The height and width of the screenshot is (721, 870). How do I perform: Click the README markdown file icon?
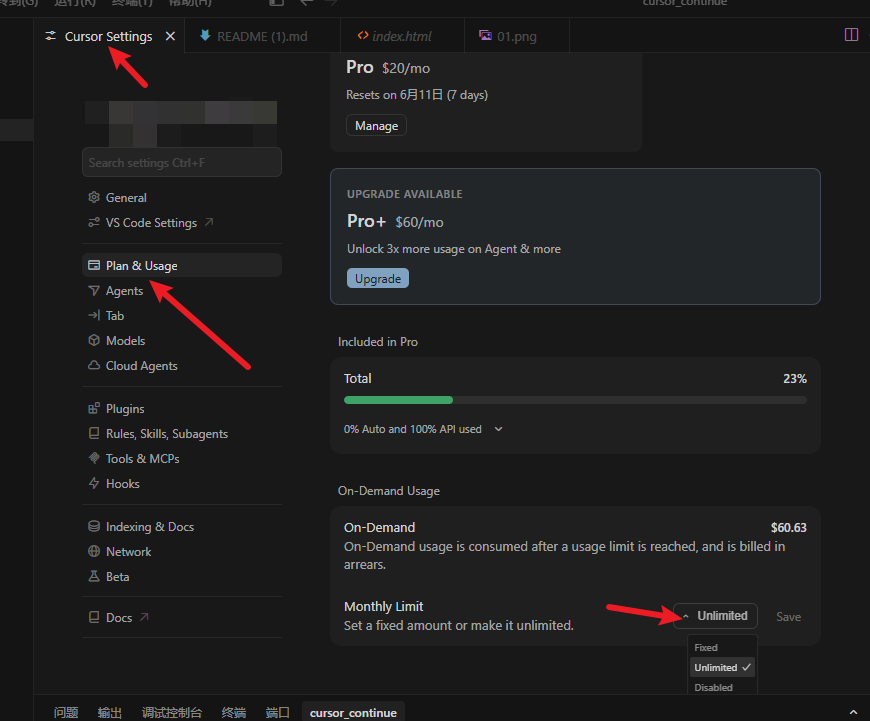[x=205, y=36]
